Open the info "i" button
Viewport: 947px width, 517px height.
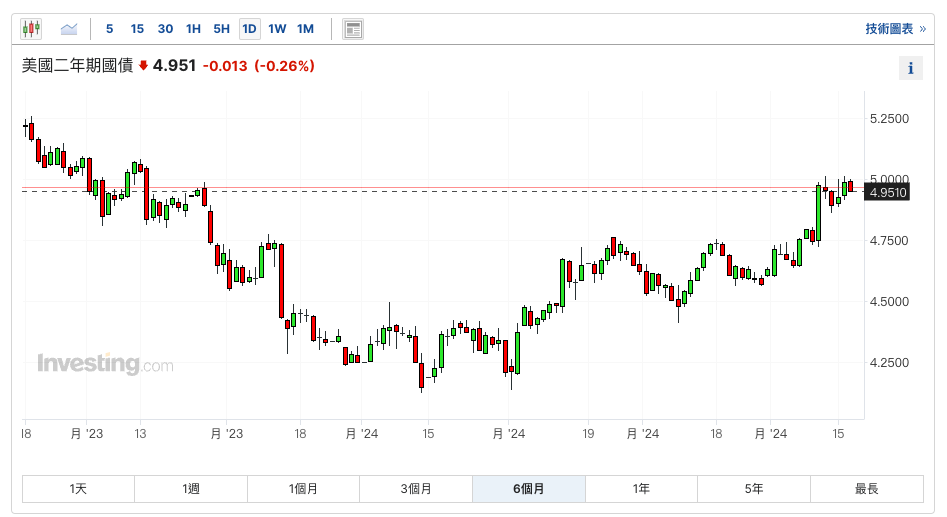[910, 68]
